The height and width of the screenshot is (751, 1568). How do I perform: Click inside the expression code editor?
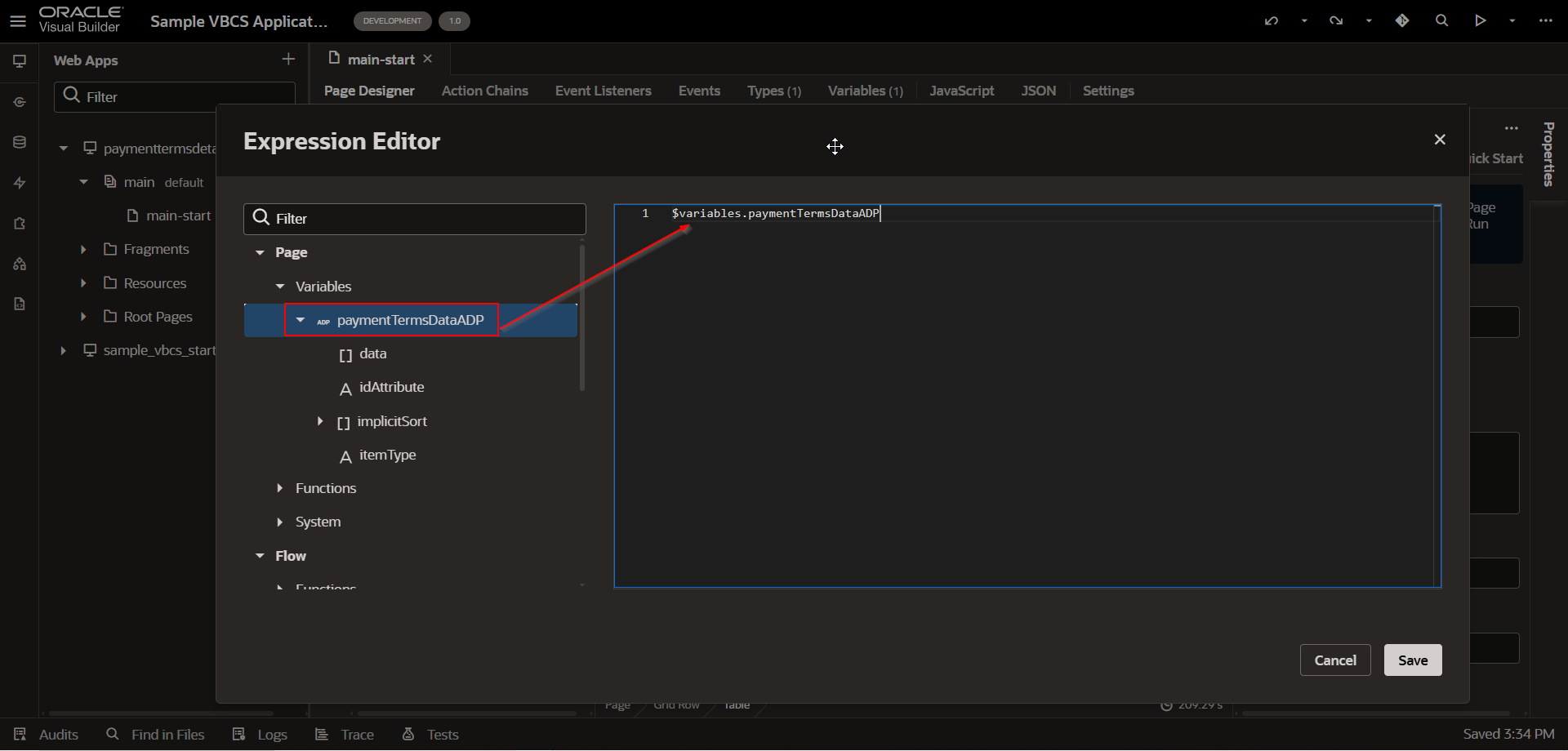[x=1027, y=396]
